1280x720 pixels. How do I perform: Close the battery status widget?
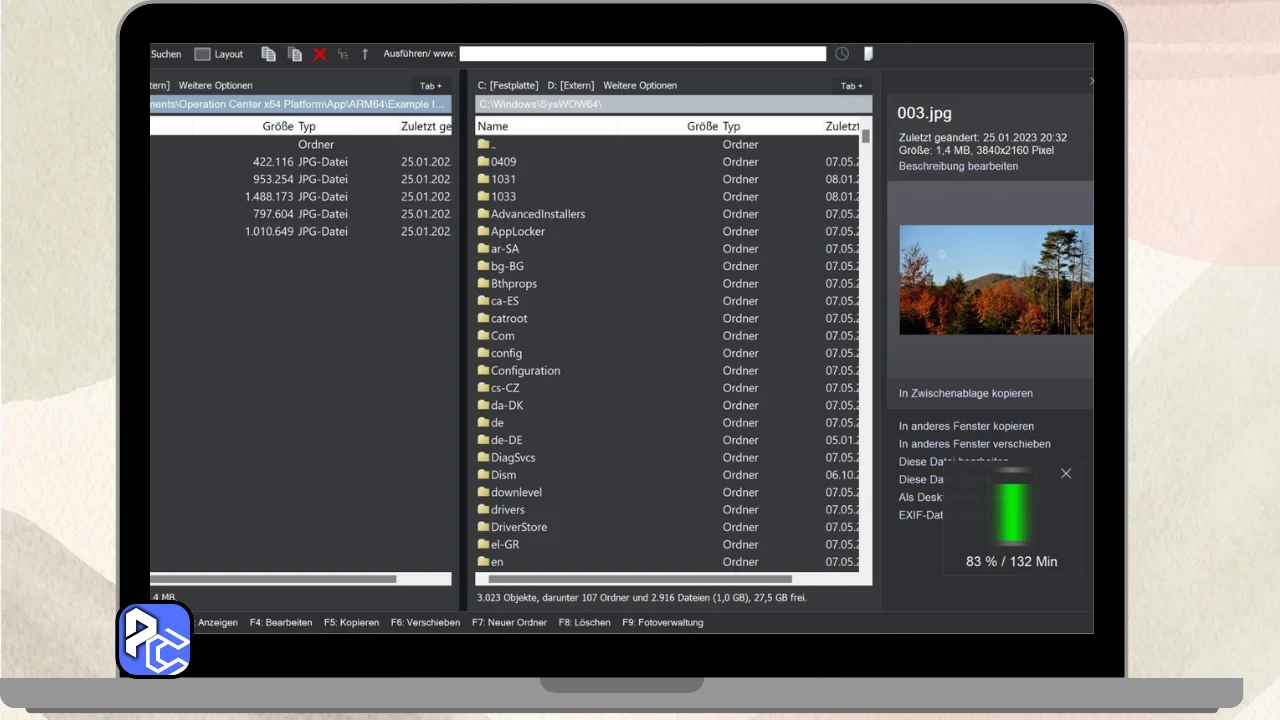coord(1066,473)
